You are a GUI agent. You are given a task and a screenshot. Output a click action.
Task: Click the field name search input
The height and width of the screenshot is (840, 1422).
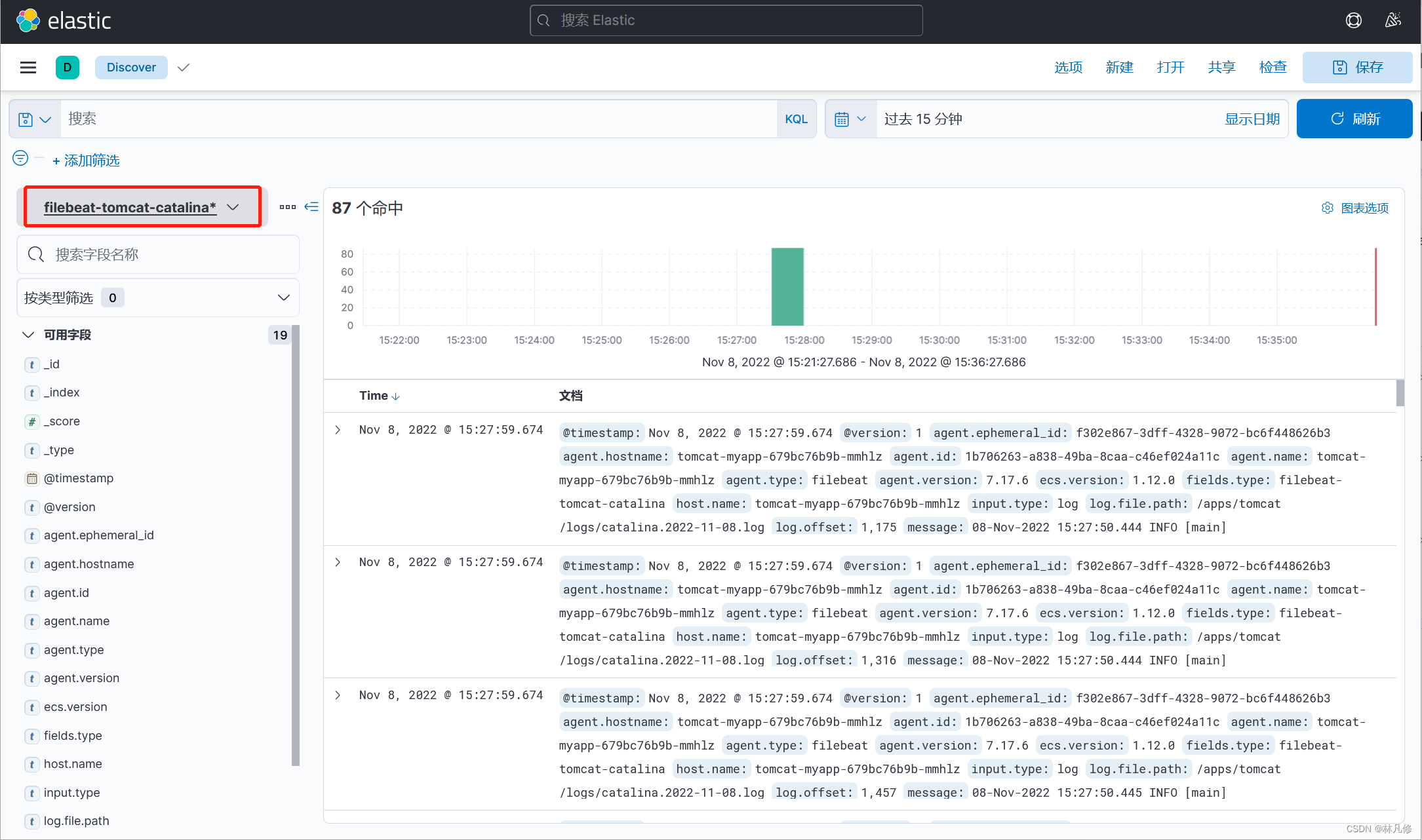click(x=158, y=254)
